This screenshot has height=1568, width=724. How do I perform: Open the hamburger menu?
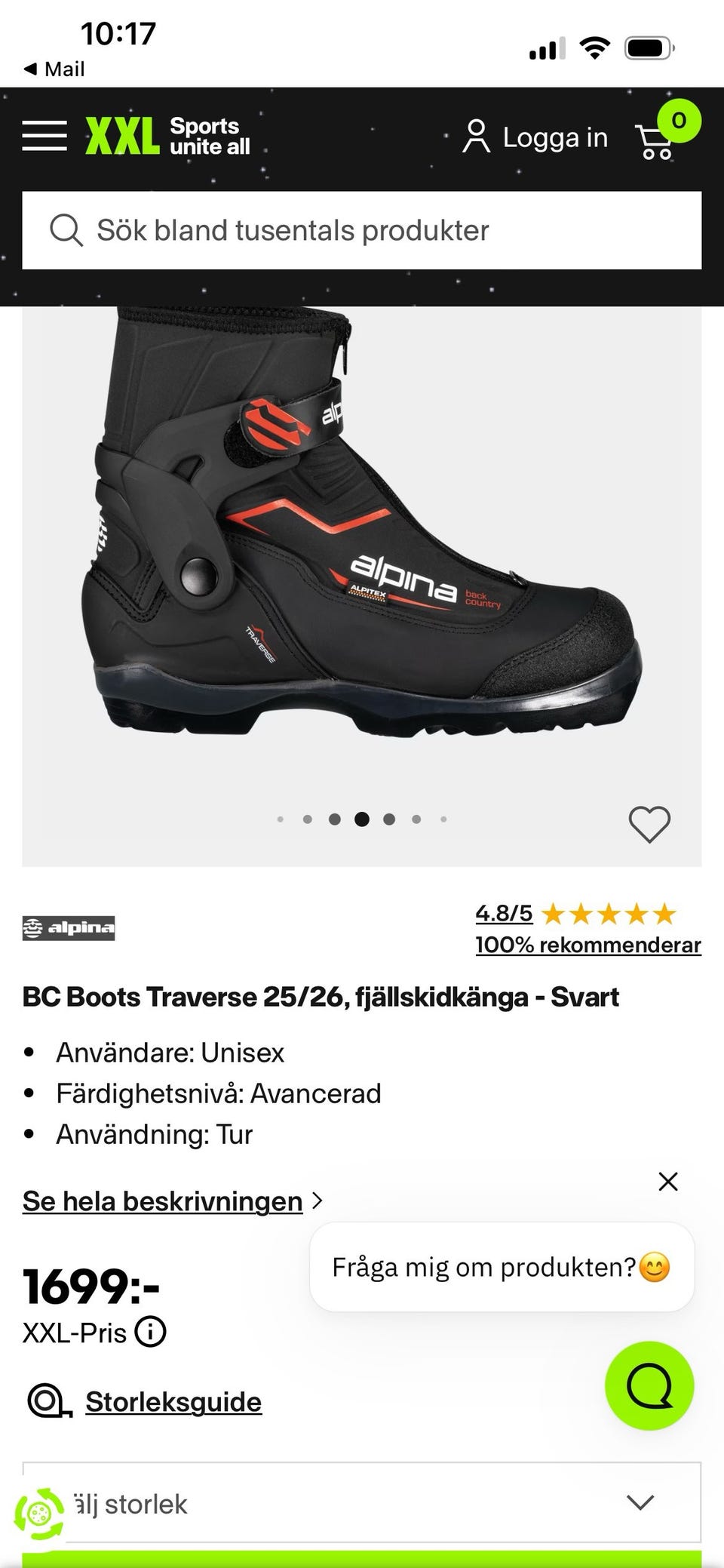click(44, 136)
